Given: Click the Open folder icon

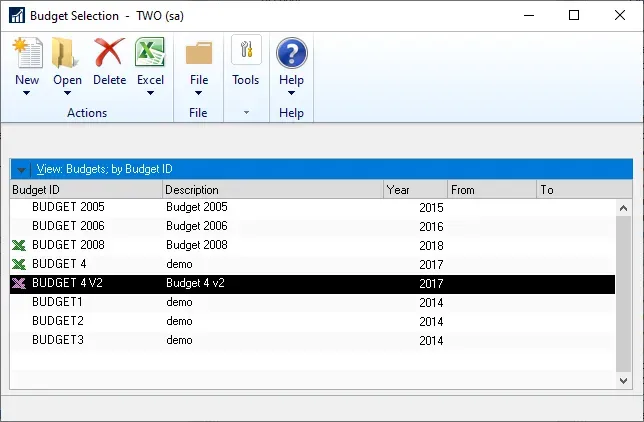Looking at the screenshot, I should [67, 53].
